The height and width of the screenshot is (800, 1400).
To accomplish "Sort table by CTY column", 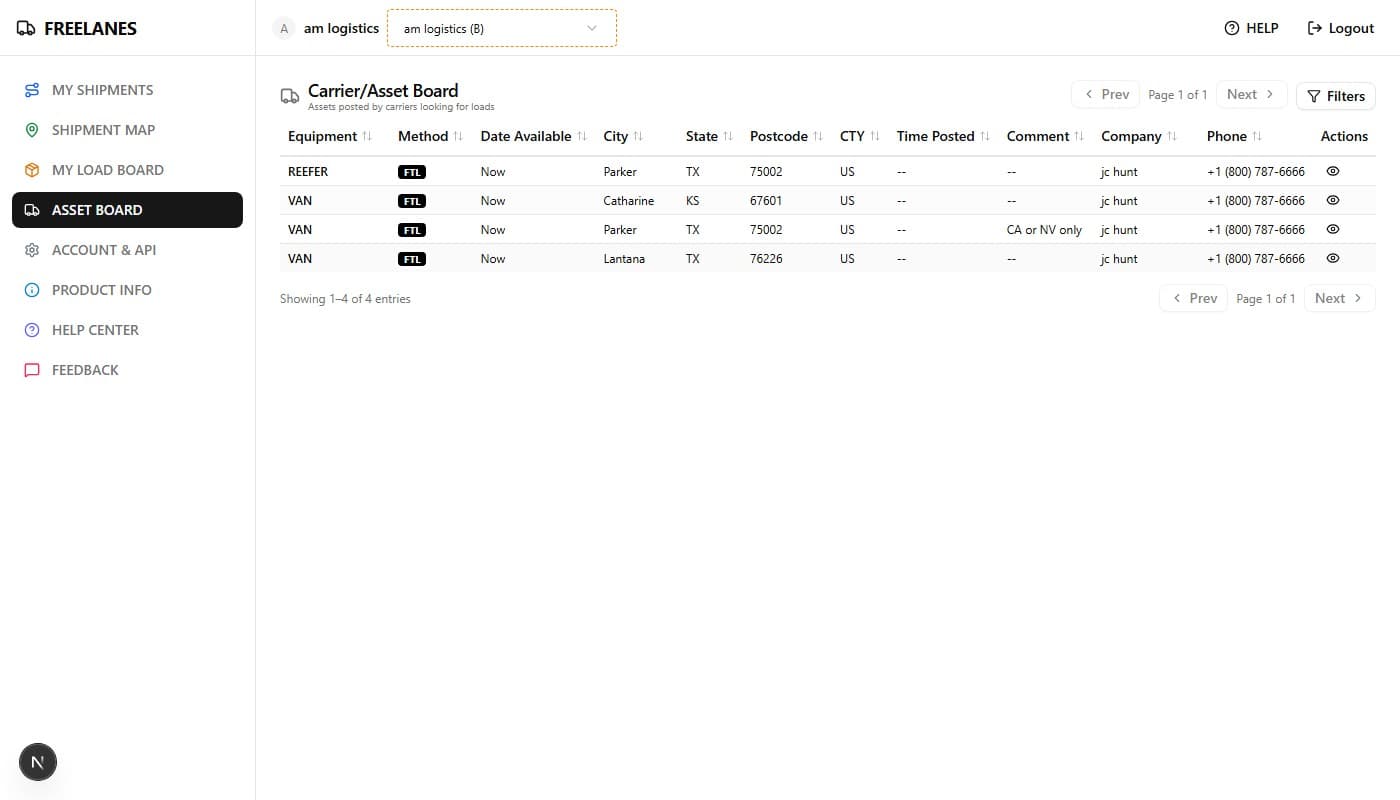I will click(860, 136).
